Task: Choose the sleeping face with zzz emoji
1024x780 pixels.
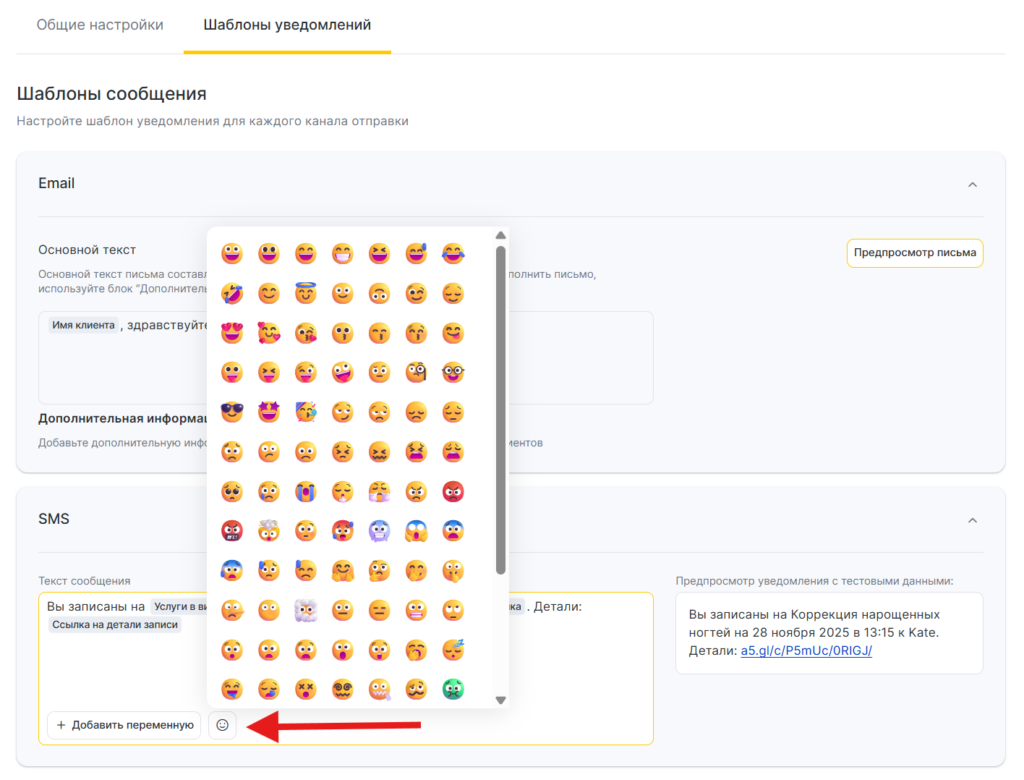Action: click(x=454, y=649)
